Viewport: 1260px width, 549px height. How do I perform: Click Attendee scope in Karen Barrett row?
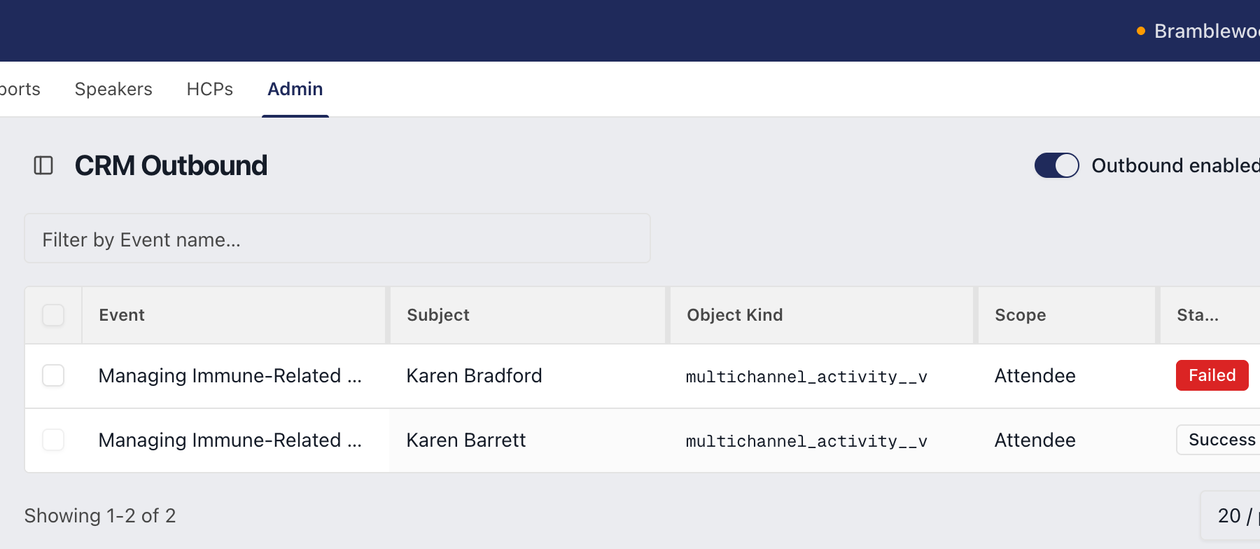pyautogui.click(x=1035, y=440)
